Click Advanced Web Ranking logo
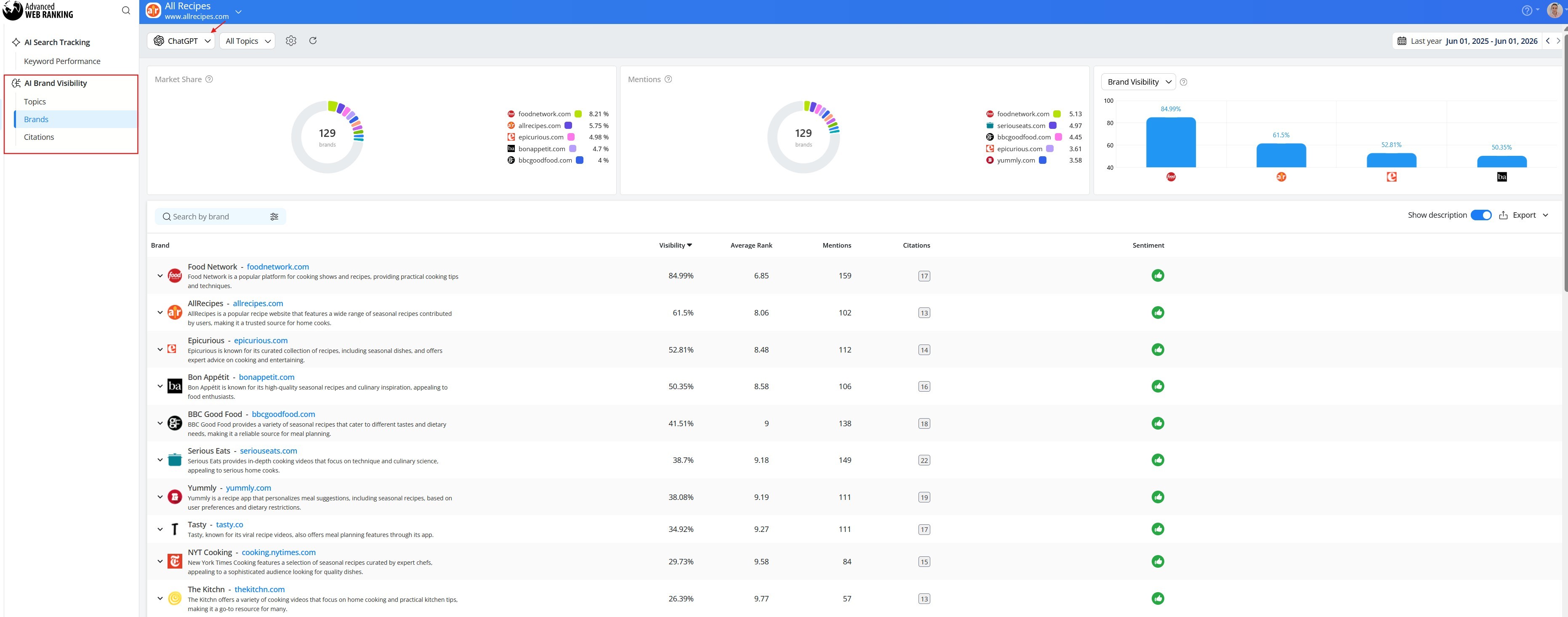The height and width of the screenshot is (617, 1568). (38, 11)
